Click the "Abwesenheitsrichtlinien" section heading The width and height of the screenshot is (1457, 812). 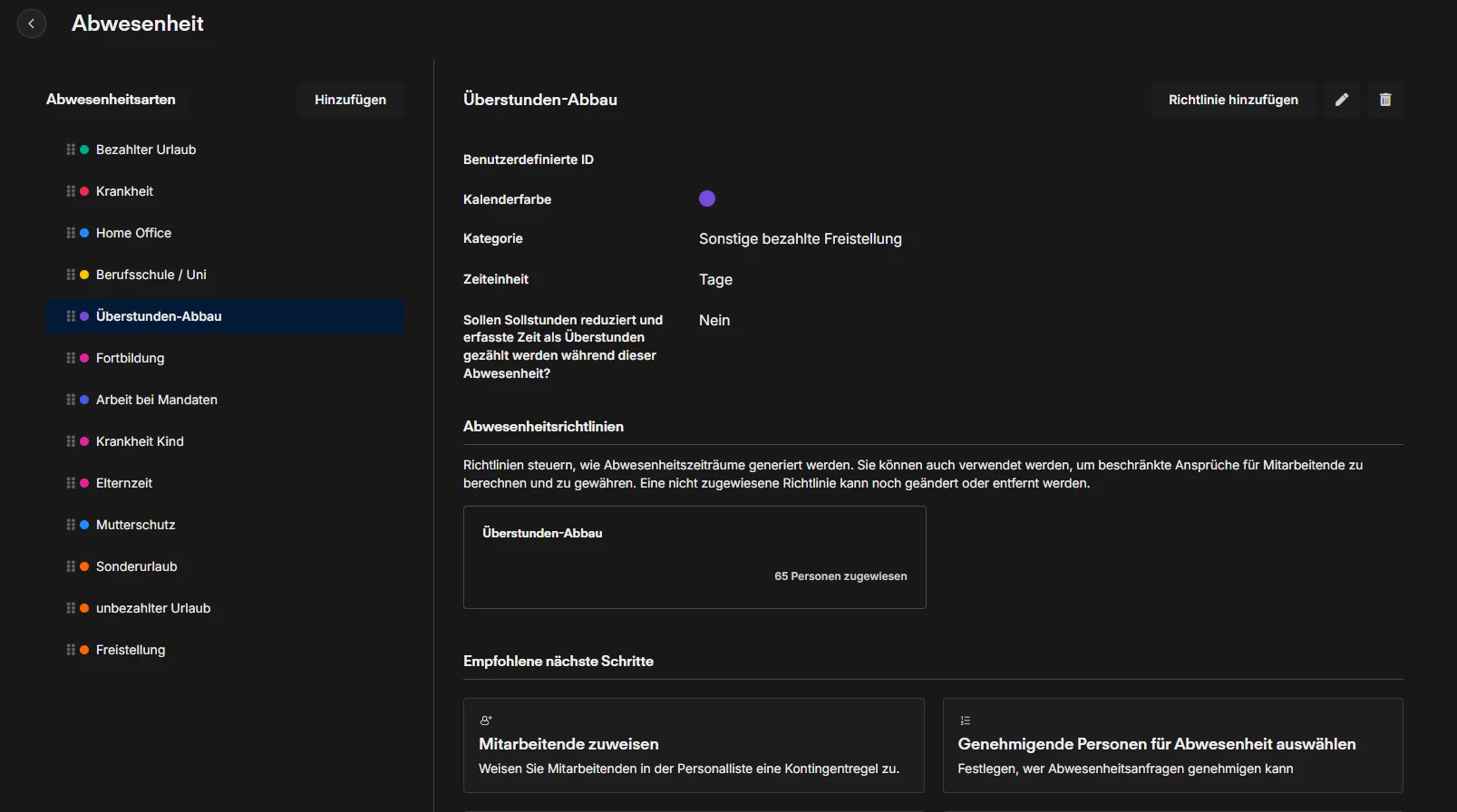pos(543,427)
